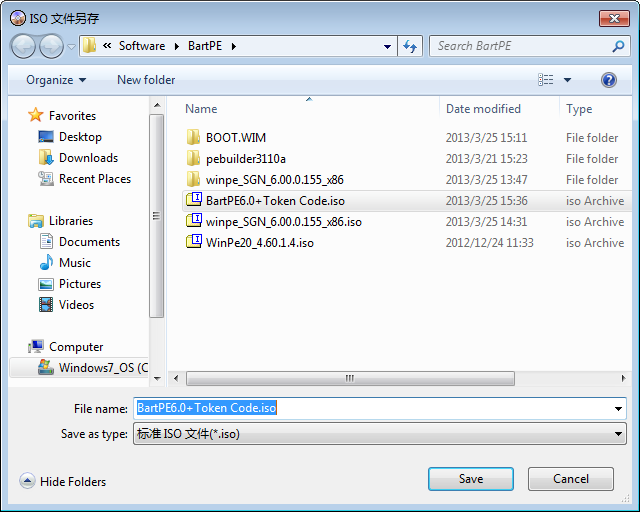Open Downloads in Favorites
This screenshot has height=512, width=640.
(x=88, y=158)
